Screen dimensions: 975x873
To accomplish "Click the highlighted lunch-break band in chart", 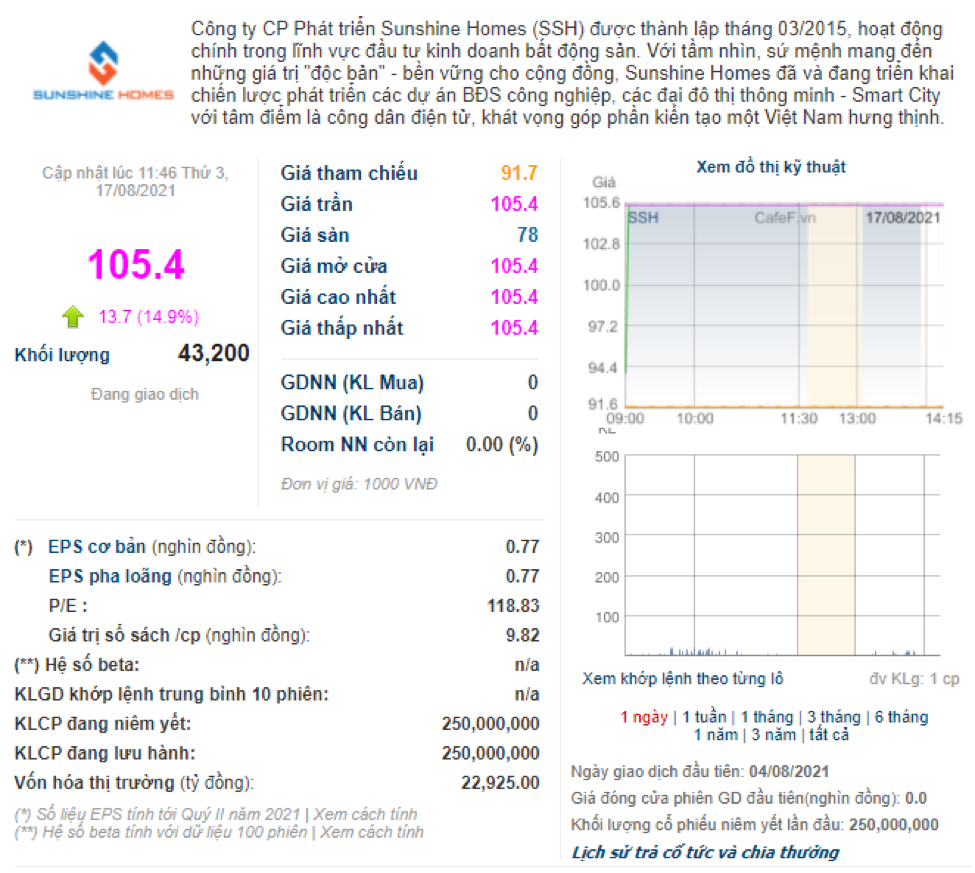I will [832, 310].
